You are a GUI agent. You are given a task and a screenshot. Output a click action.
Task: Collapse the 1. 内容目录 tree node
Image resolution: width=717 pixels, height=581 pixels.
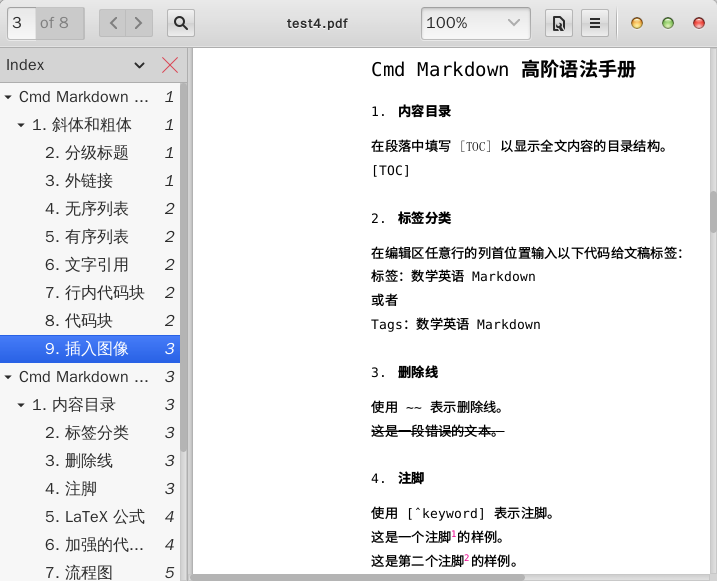pyautogui.click(x=21, y=405)
